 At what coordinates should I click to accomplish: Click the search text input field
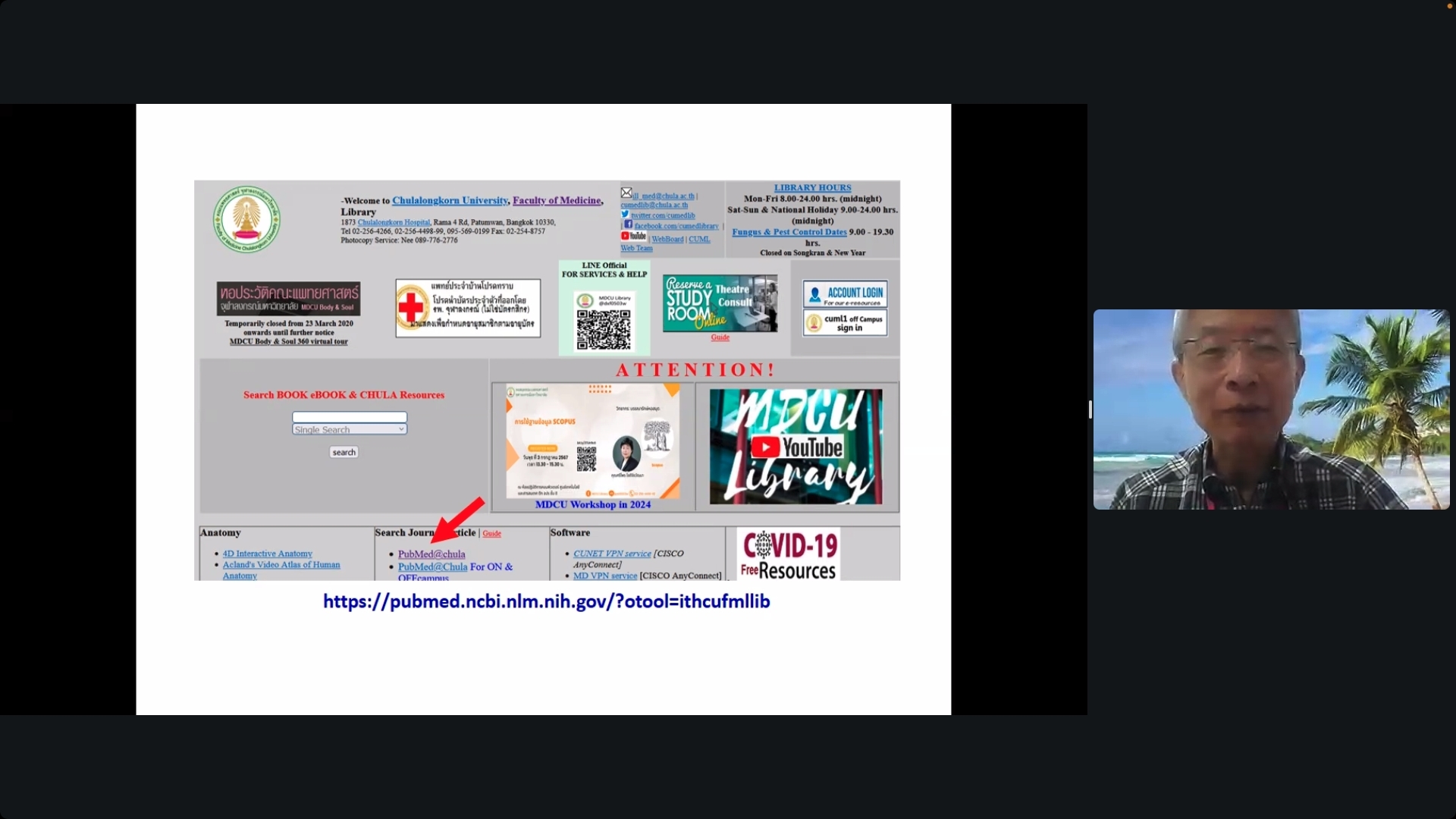(x=350, y=417)
